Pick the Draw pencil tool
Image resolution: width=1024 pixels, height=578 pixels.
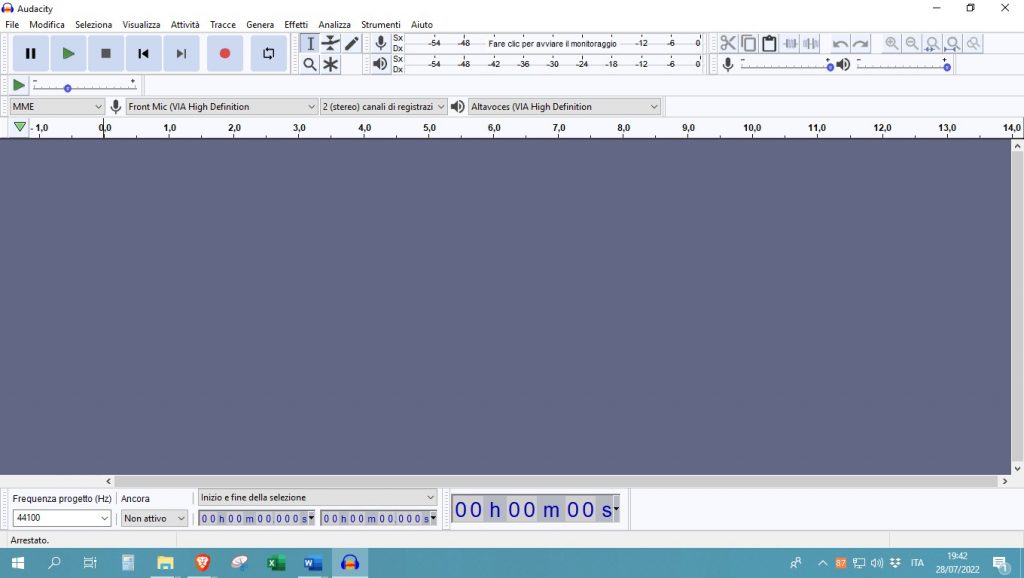(351, 44)
